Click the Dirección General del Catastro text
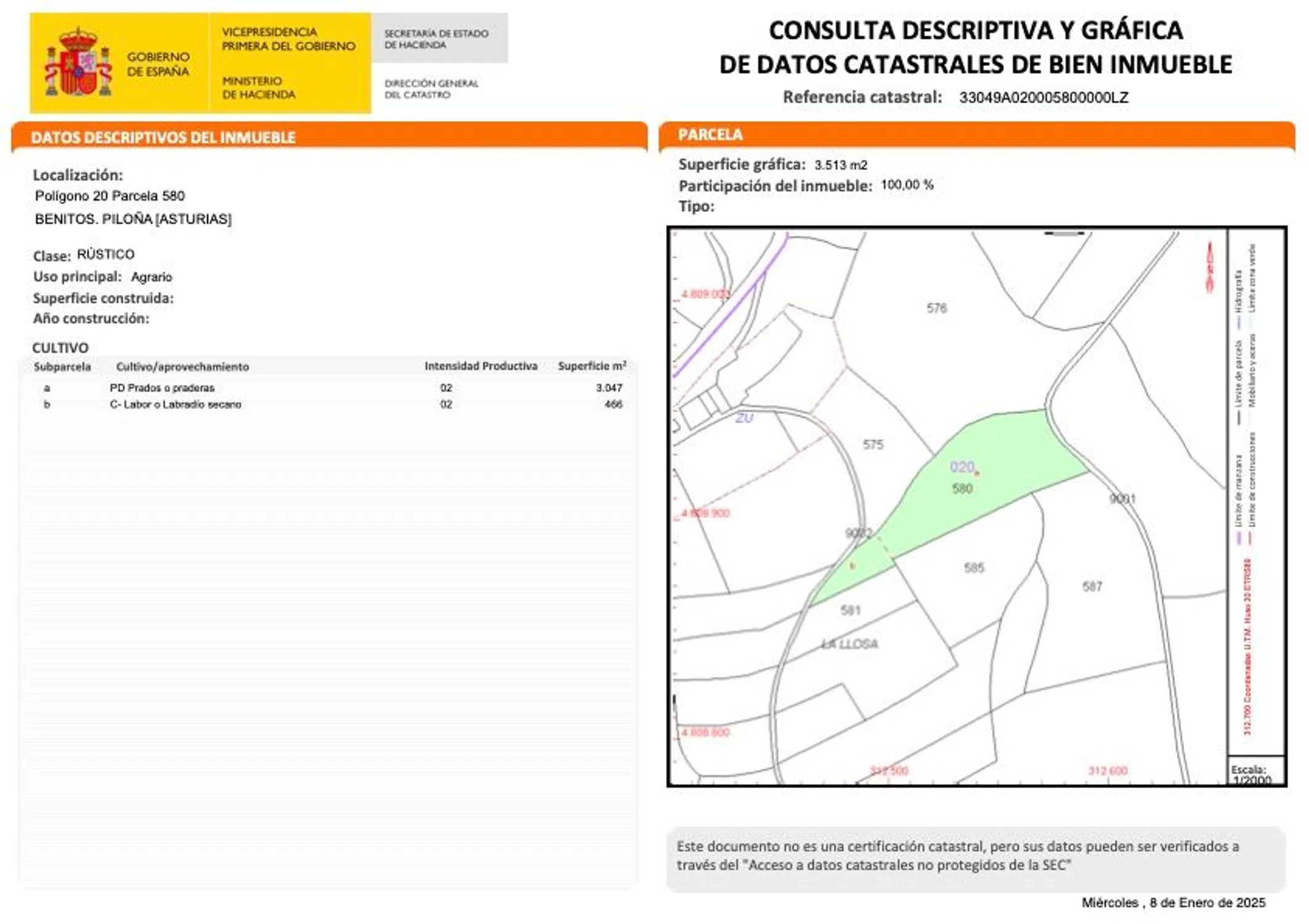This screenshot has width=1309, height=924. pos(431,89)
